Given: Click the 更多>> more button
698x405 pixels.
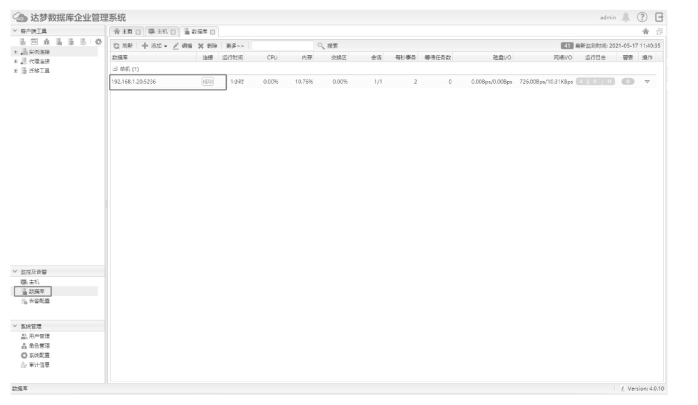Looking at the screenshot, I should tap(235, 45).
